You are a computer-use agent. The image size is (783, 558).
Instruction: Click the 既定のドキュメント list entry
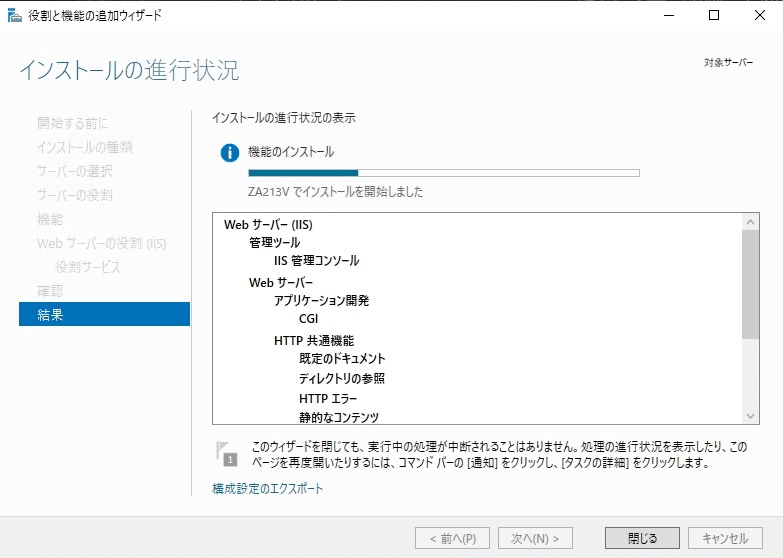[342, 359]
